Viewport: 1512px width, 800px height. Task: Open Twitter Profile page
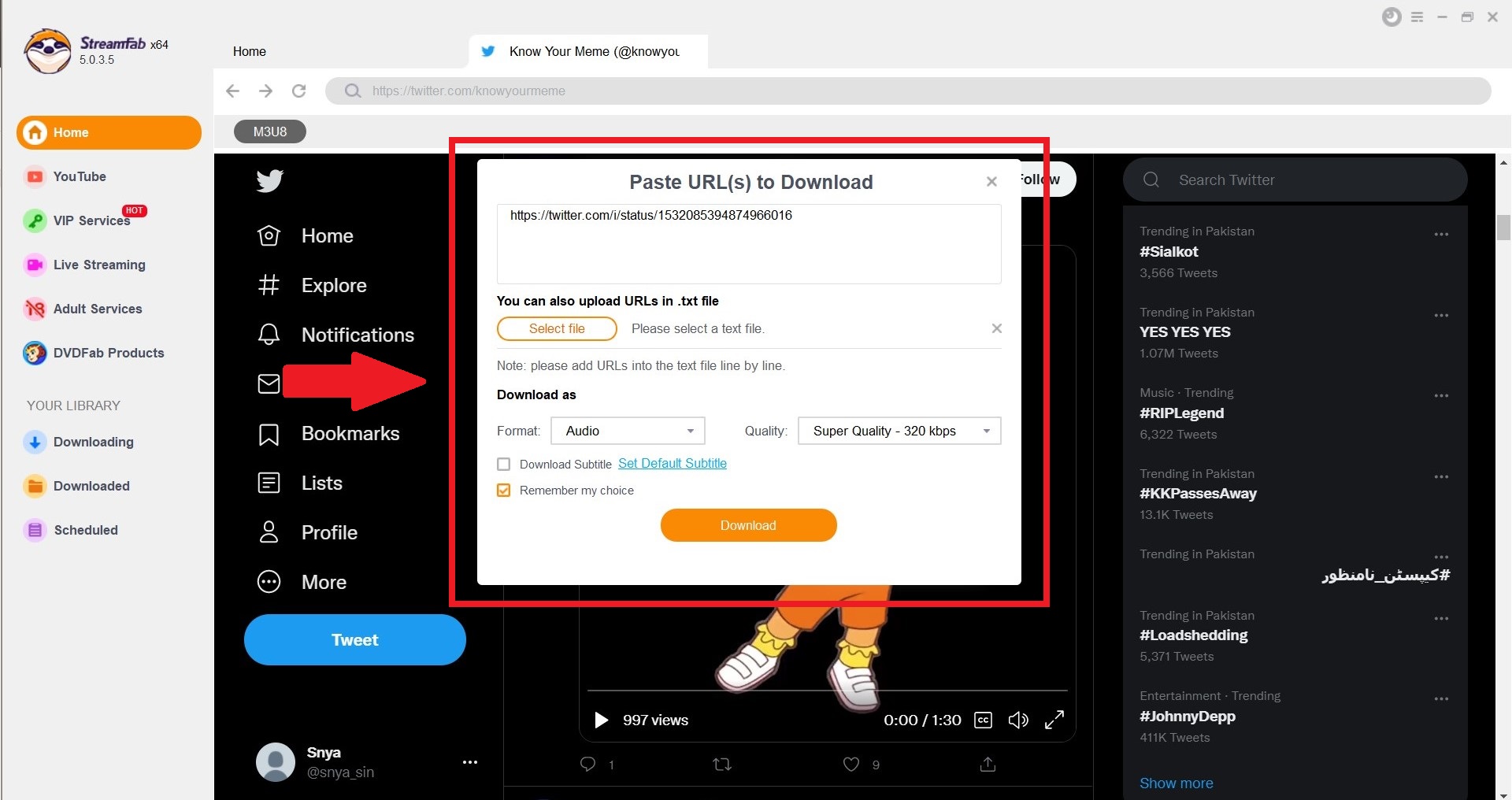pos(307,532)
